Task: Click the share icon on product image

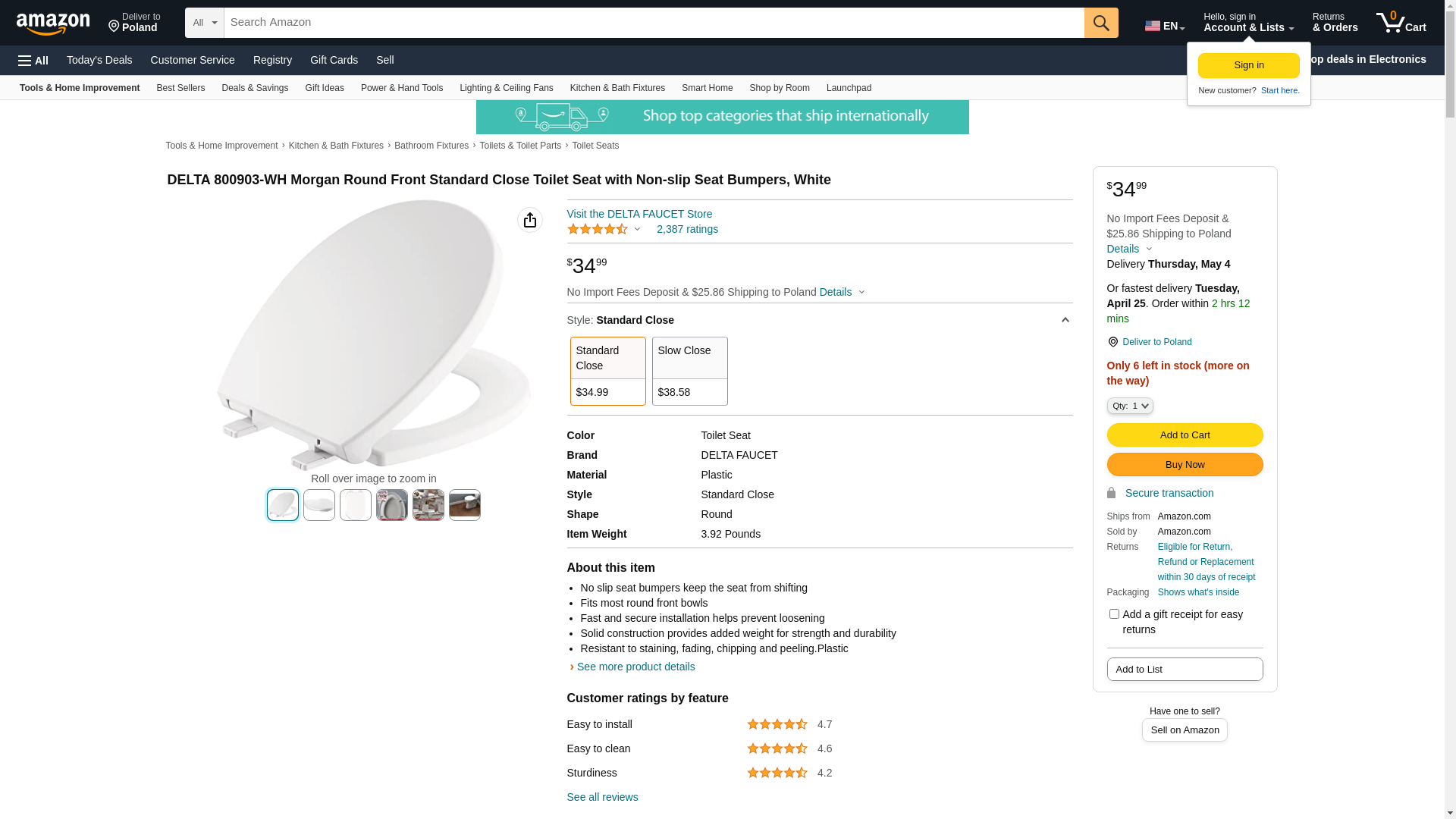Action: click(529, 220)
